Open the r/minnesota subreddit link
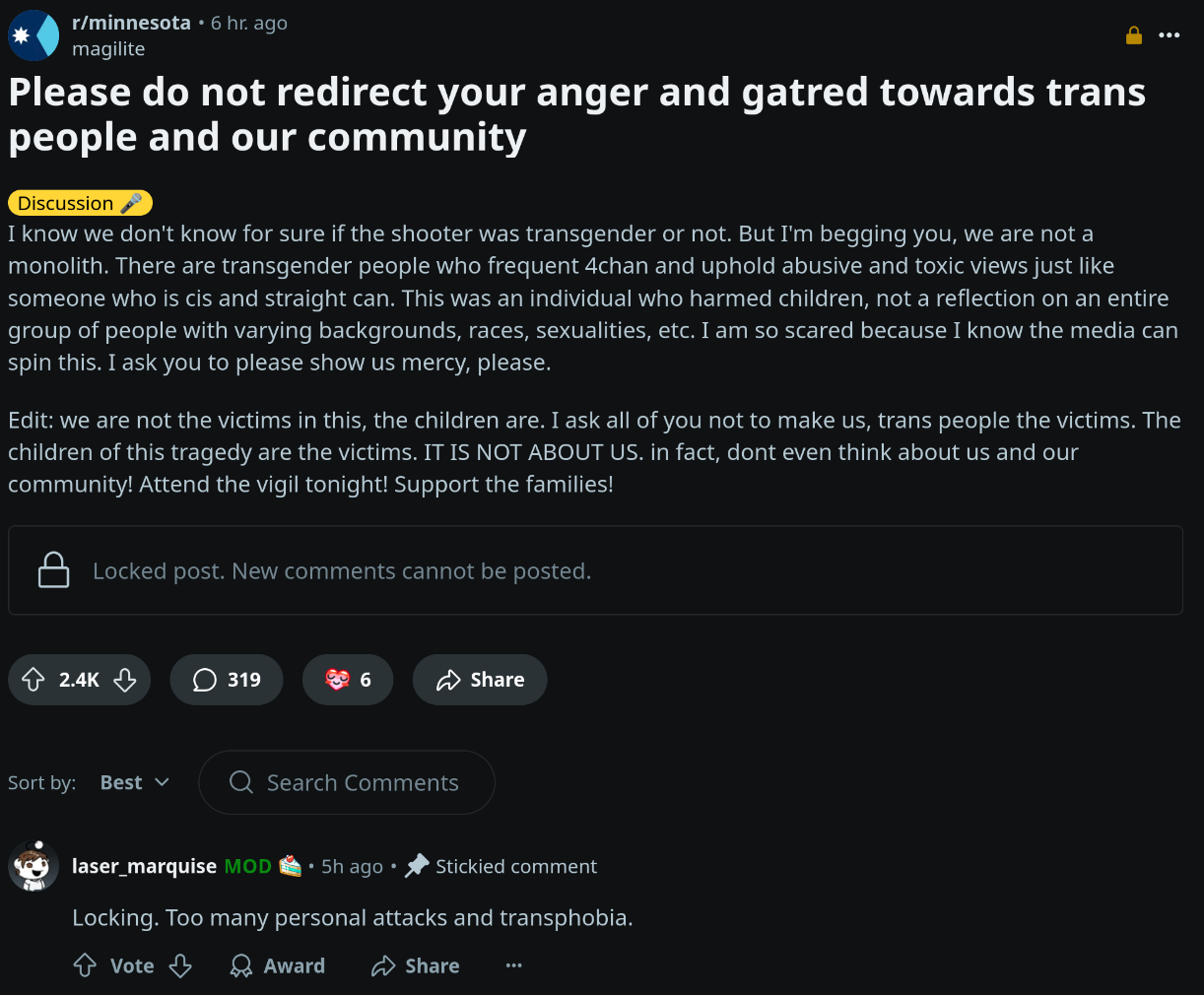The height and width of the screenshot is (995, 1204). click(x=131, y=23)
